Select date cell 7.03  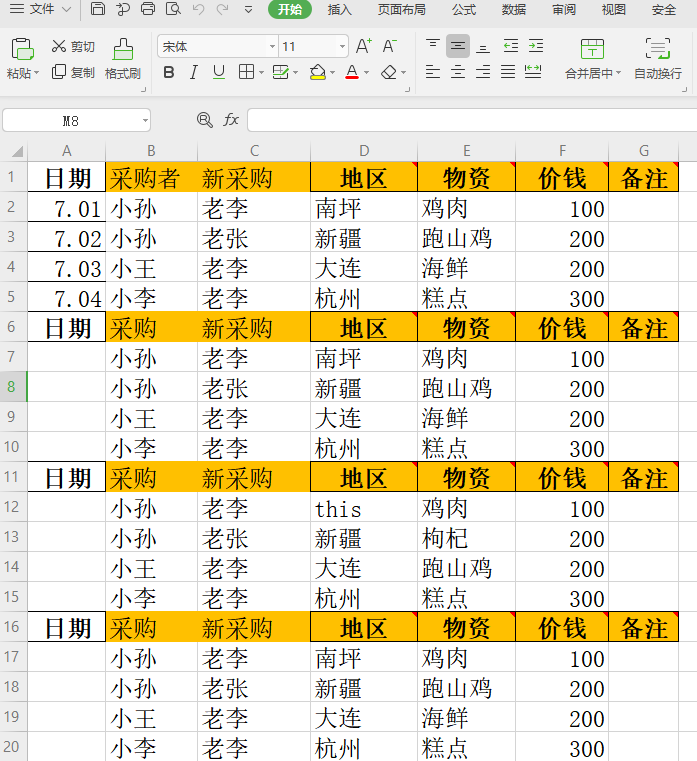pos(66,267)
